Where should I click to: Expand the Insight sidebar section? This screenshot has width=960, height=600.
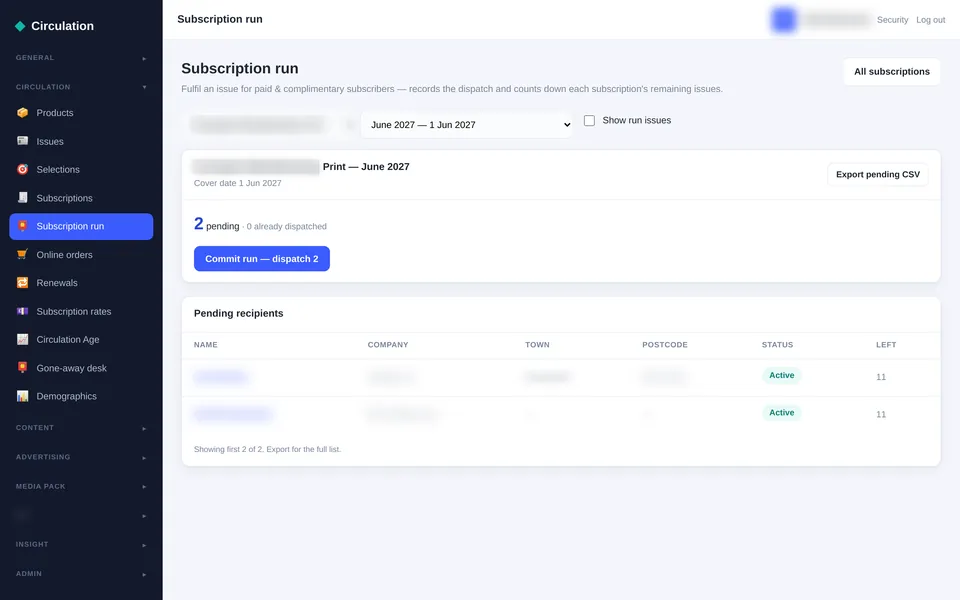point(81,544)
